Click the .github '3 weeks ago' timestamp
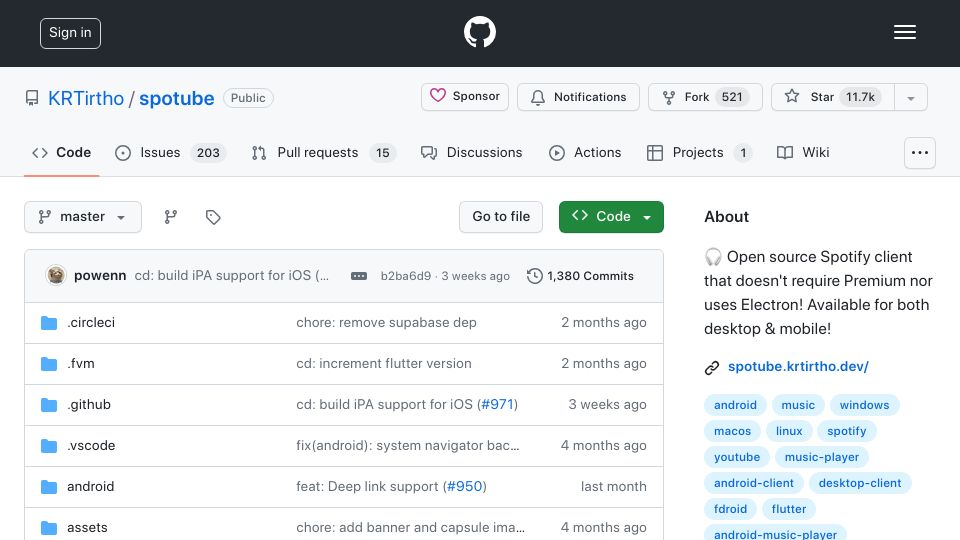 tap(607, 405)
